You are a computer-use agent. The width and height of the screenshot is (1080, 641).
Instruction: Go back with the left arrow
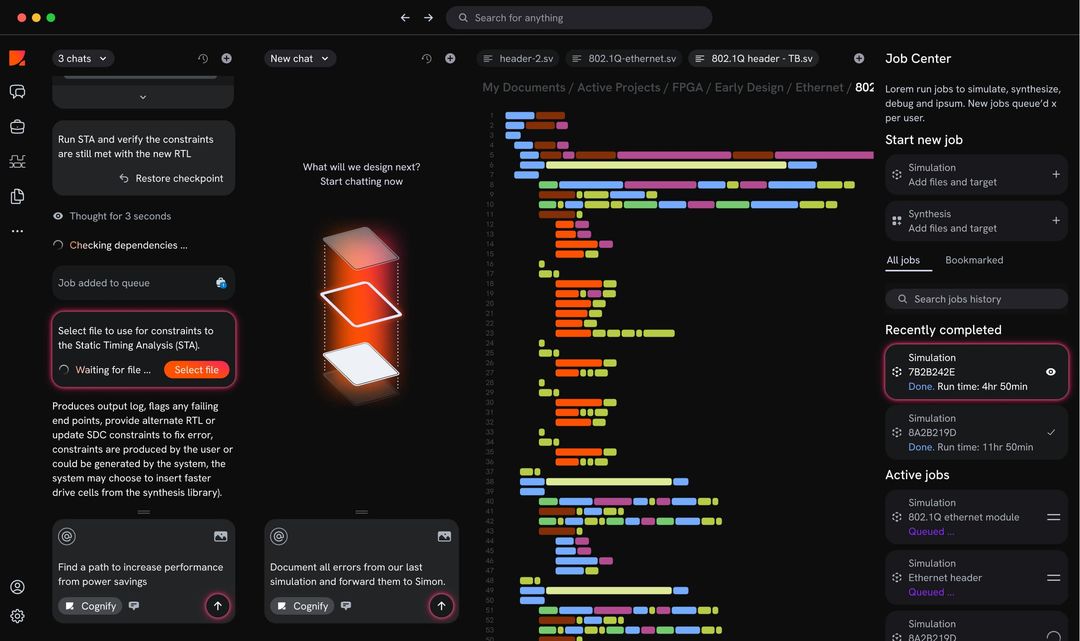[x=405, y=18]
